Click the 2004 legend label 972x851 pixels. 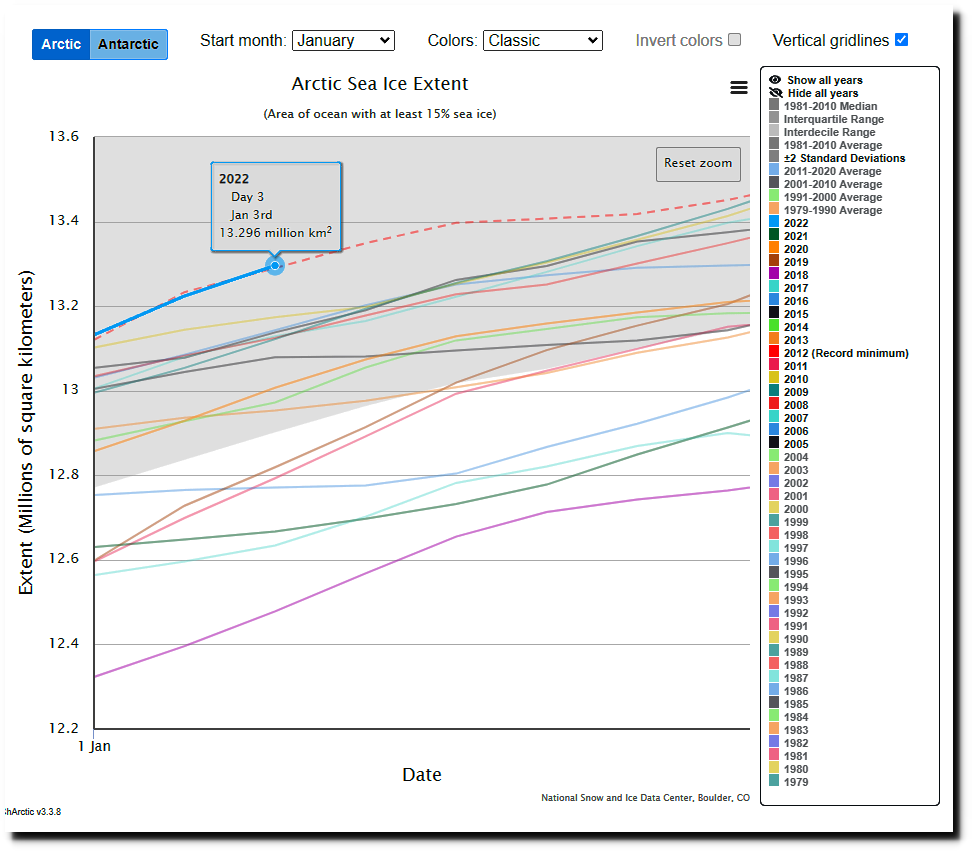click(796, 457)
